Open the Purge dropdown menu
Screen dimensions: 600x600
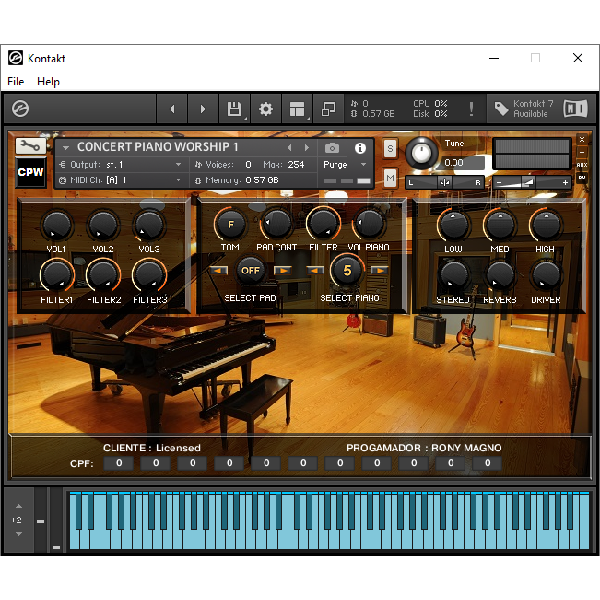(x=344, y=165)
